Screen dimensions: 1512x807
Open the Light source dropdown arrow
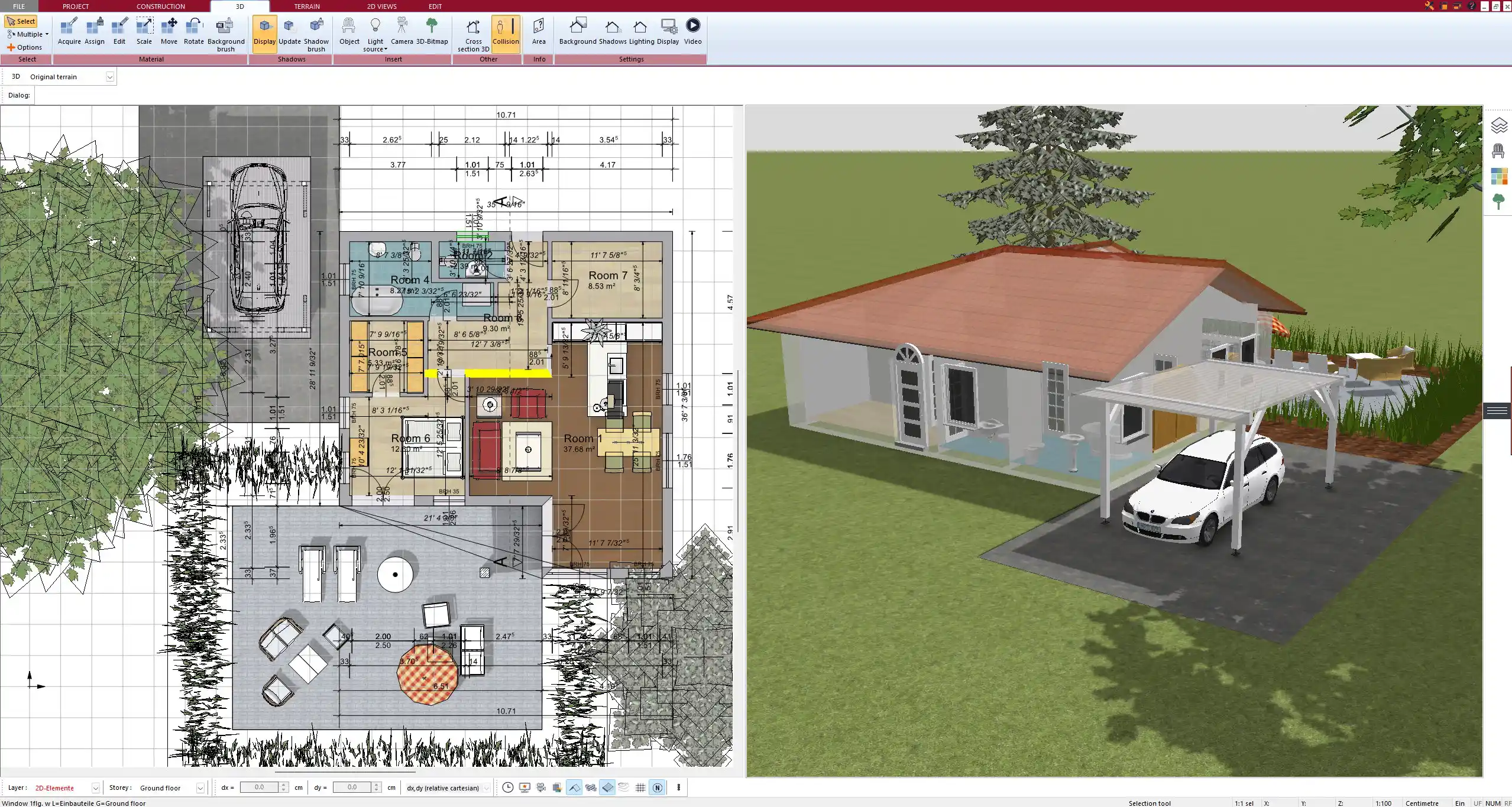386,50
